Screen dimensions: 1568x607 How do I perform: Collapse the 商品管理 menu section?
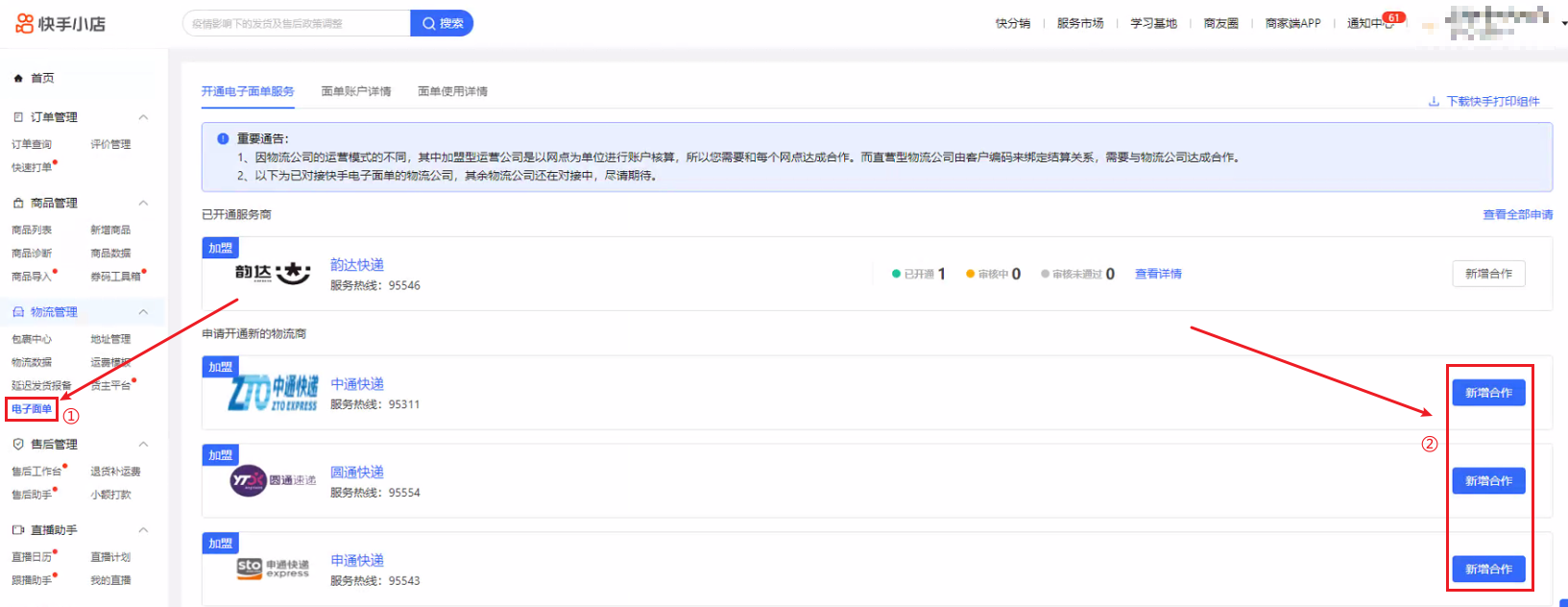tap(143, 203)
